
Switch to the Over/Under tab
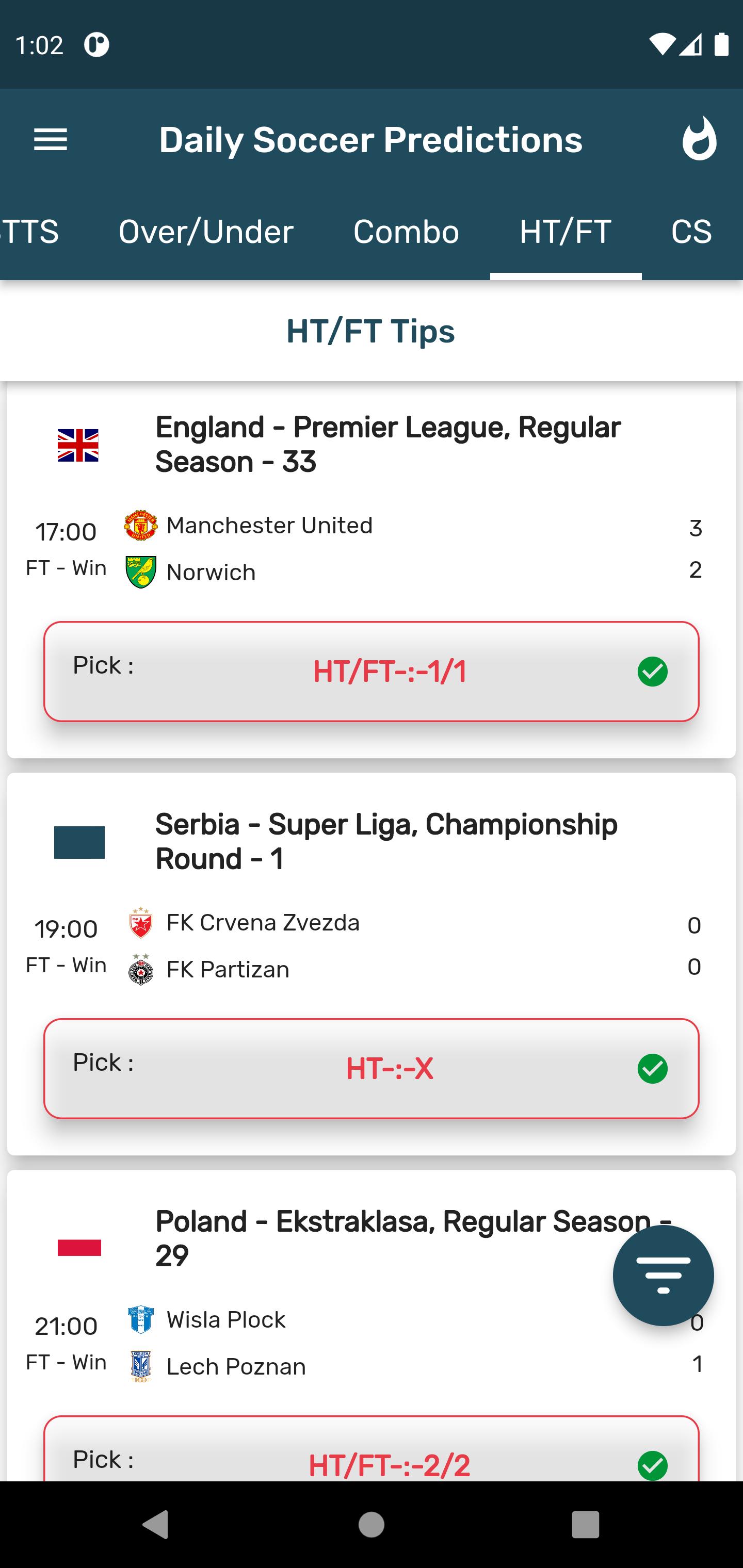206,232
